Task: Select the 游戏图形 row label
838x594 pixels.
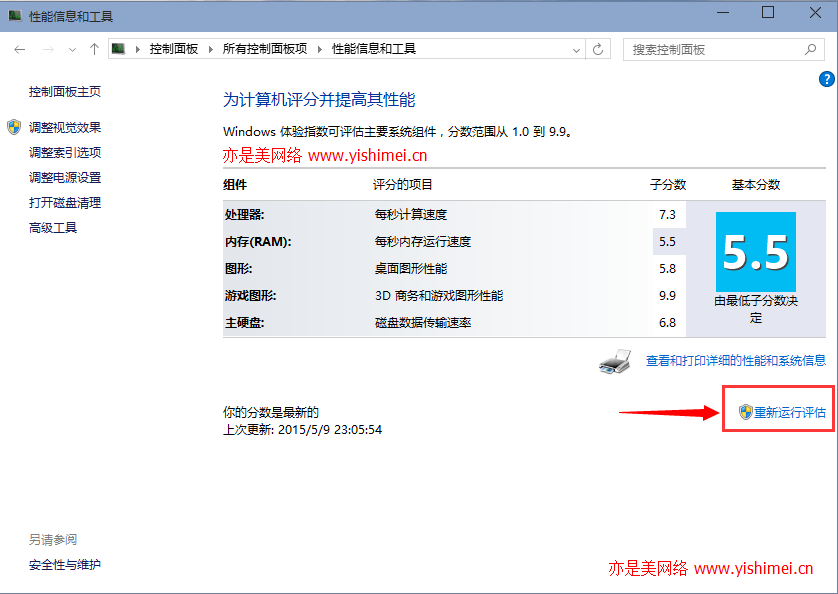Action: 250,296
